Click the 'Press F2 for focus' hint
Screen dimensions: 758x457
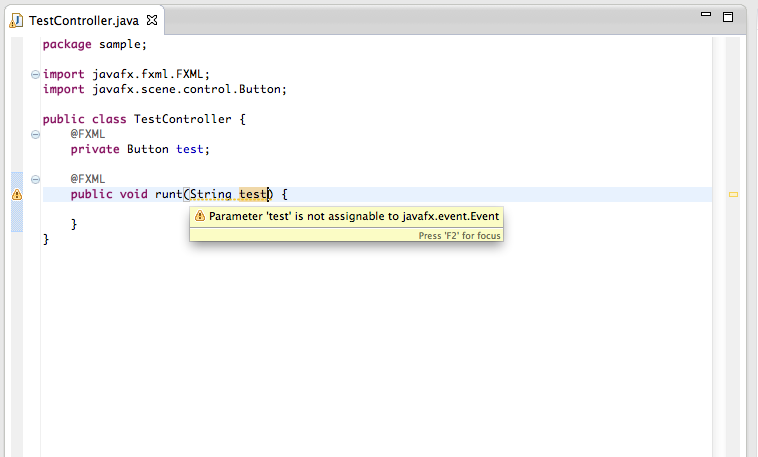click(x=459, y=236)
